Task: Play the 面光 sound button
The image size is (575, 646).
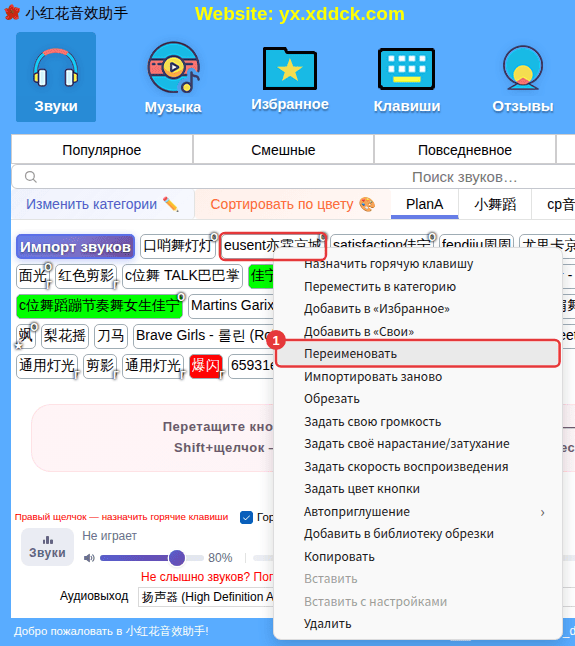Action: click(x=33, y=276)
